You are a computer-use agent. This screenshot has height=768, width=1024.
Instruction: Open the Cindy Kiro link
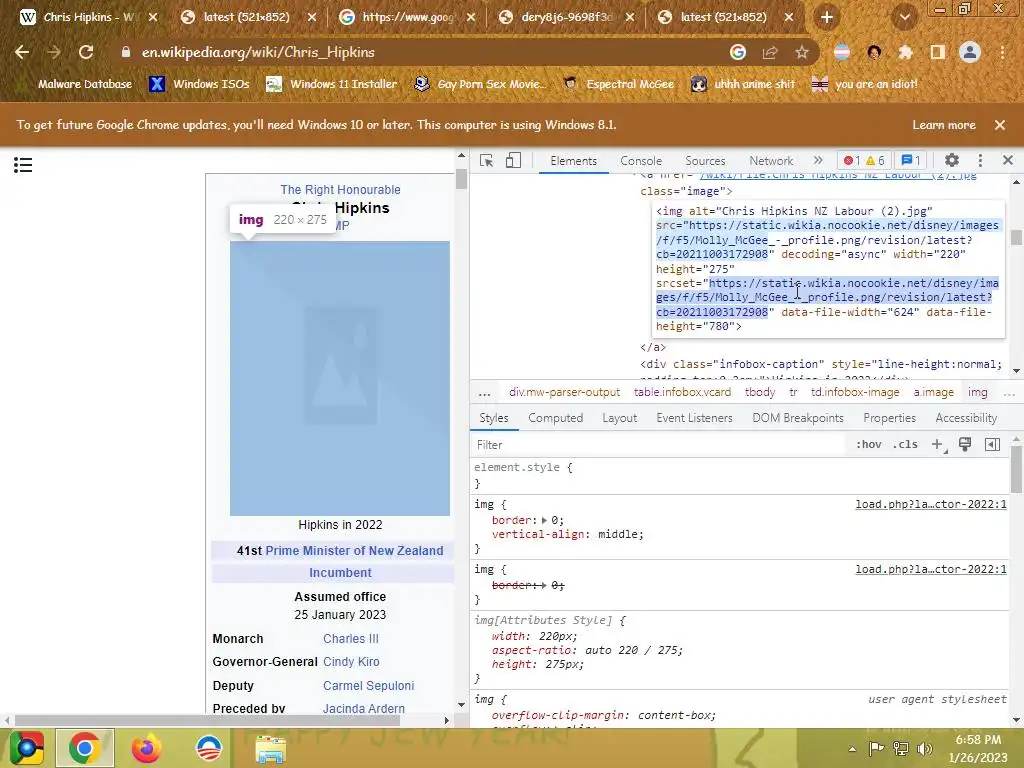(351, 662)
